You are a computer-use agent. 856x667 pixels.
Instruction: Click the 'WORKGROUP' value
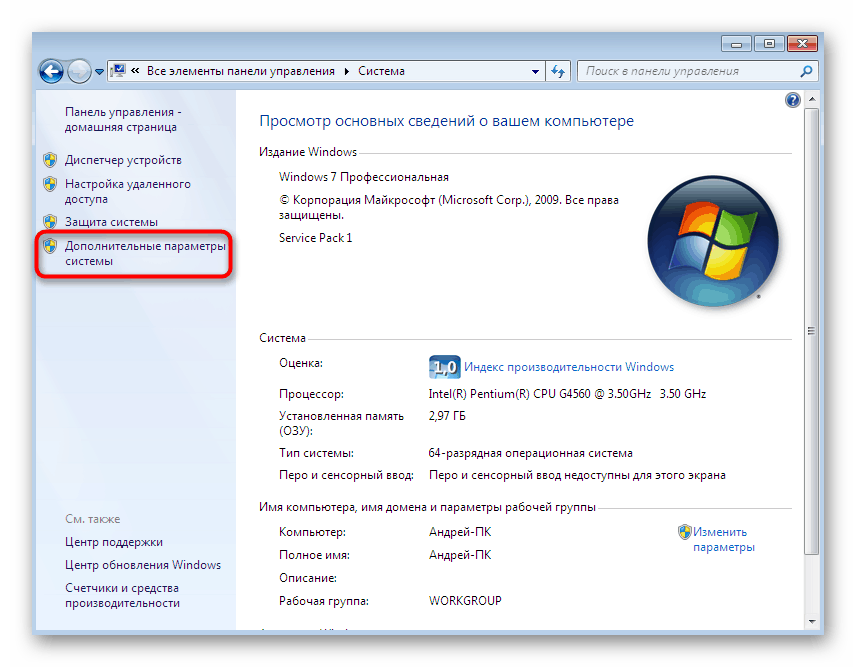pyautogui.click(x=465, y=600)
